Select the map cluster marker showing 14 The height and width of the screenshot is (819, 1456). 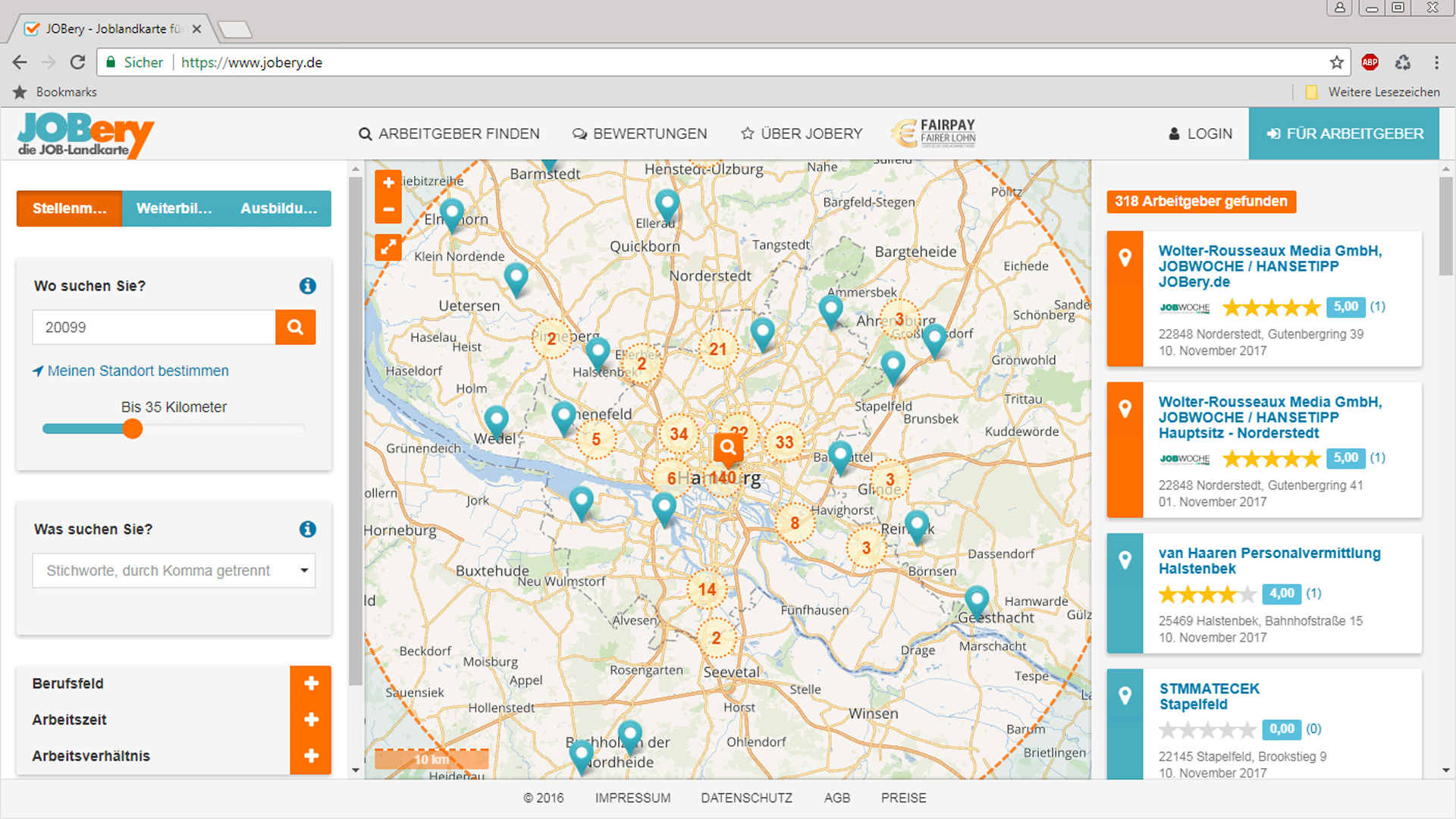(707, 589)
